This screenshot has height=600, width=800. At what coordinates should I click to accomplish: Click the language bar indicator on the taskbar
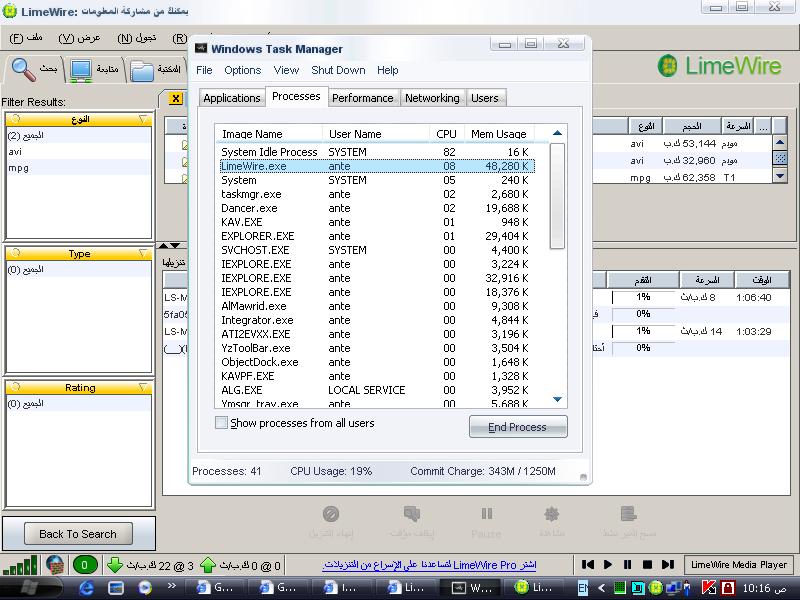click(583, 588)
